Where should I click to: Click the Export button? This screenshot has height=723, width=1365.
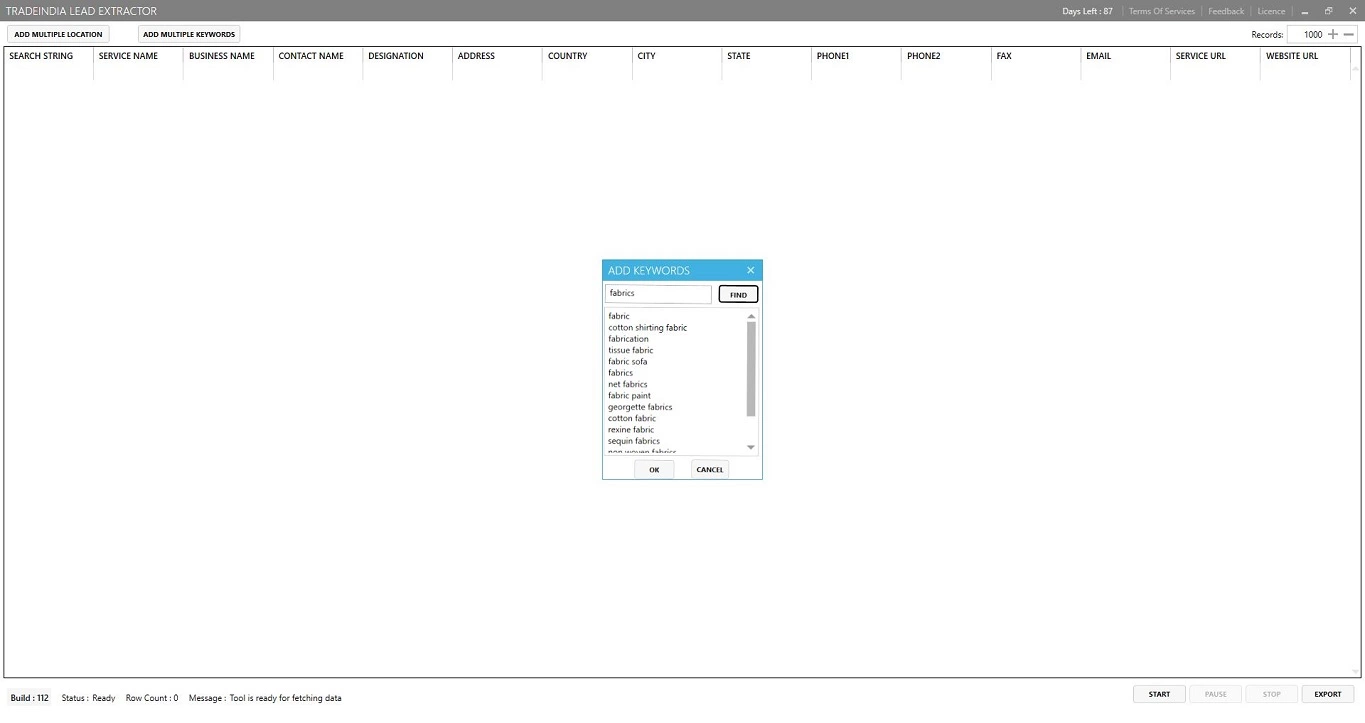[1327, 694]
